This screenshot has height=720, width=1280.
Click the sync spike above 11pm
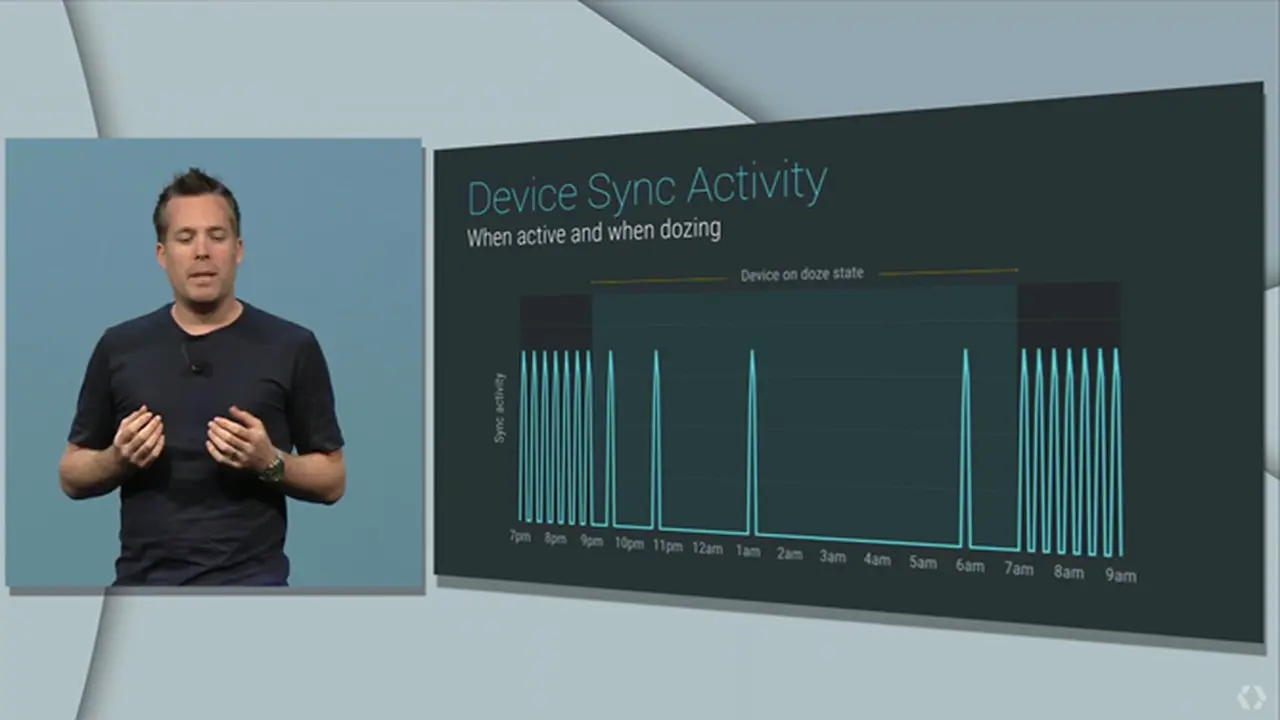656,438
